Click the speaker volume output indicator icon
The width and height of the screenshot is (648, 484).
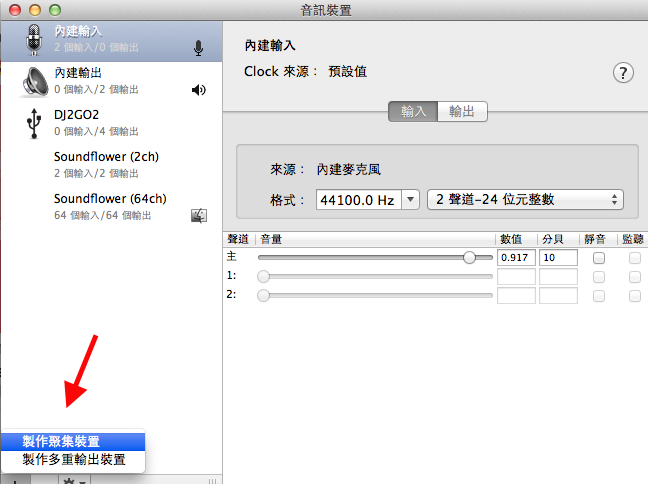tap(199, 90)
